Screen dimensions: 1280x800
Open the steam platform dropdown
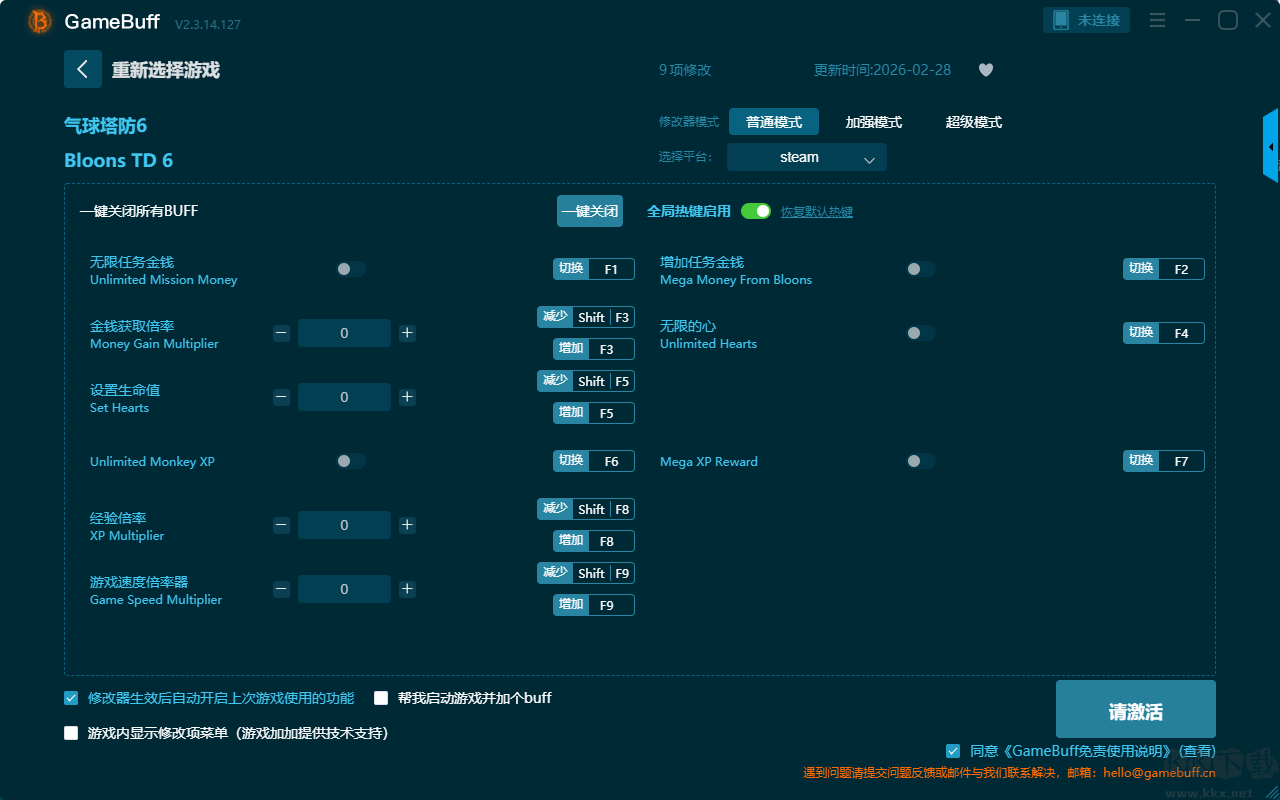click(x=806, y=157)
